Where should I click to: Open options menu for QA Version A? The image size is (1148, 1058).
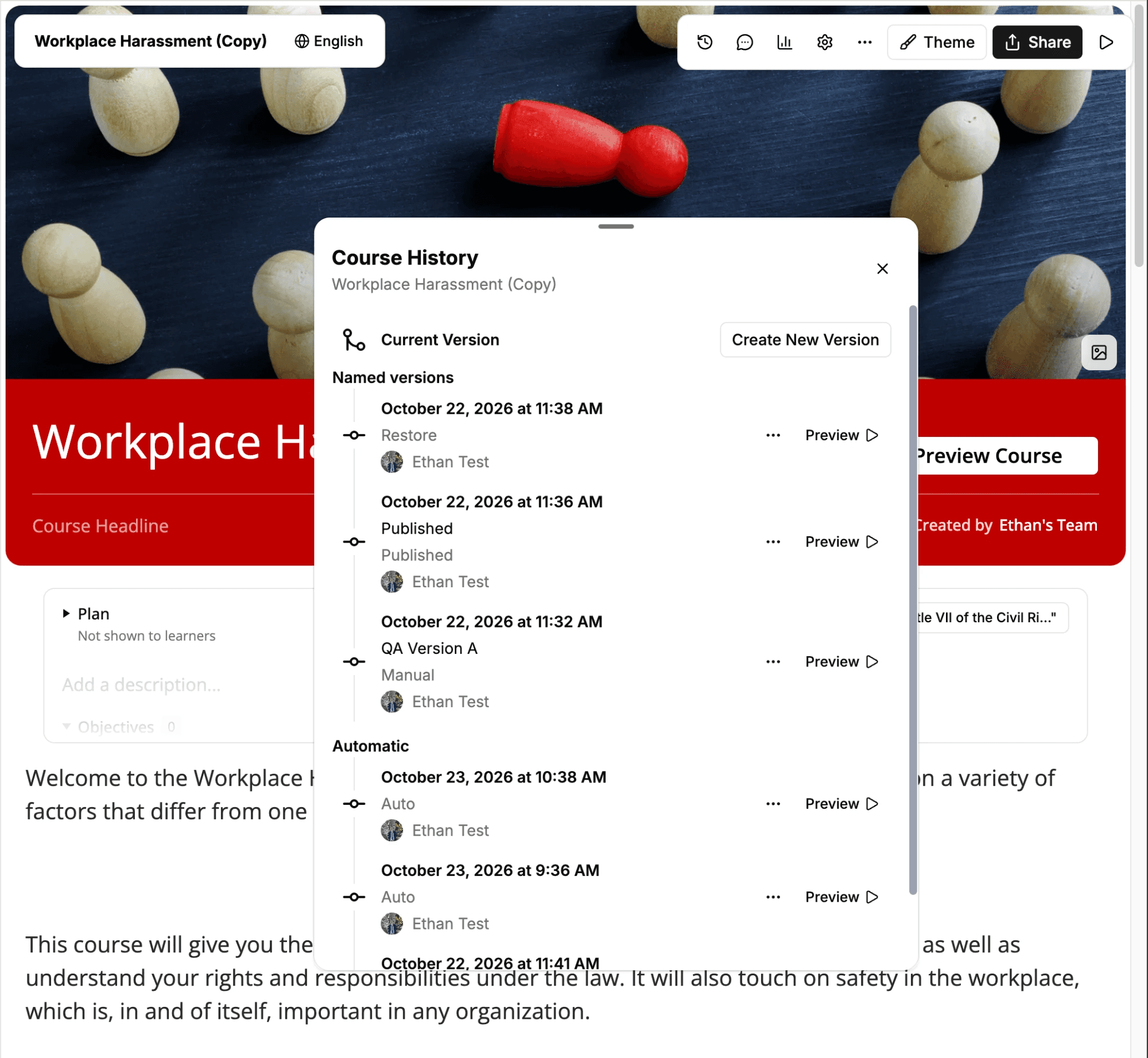pyautogui.click(x=773, y=662)
